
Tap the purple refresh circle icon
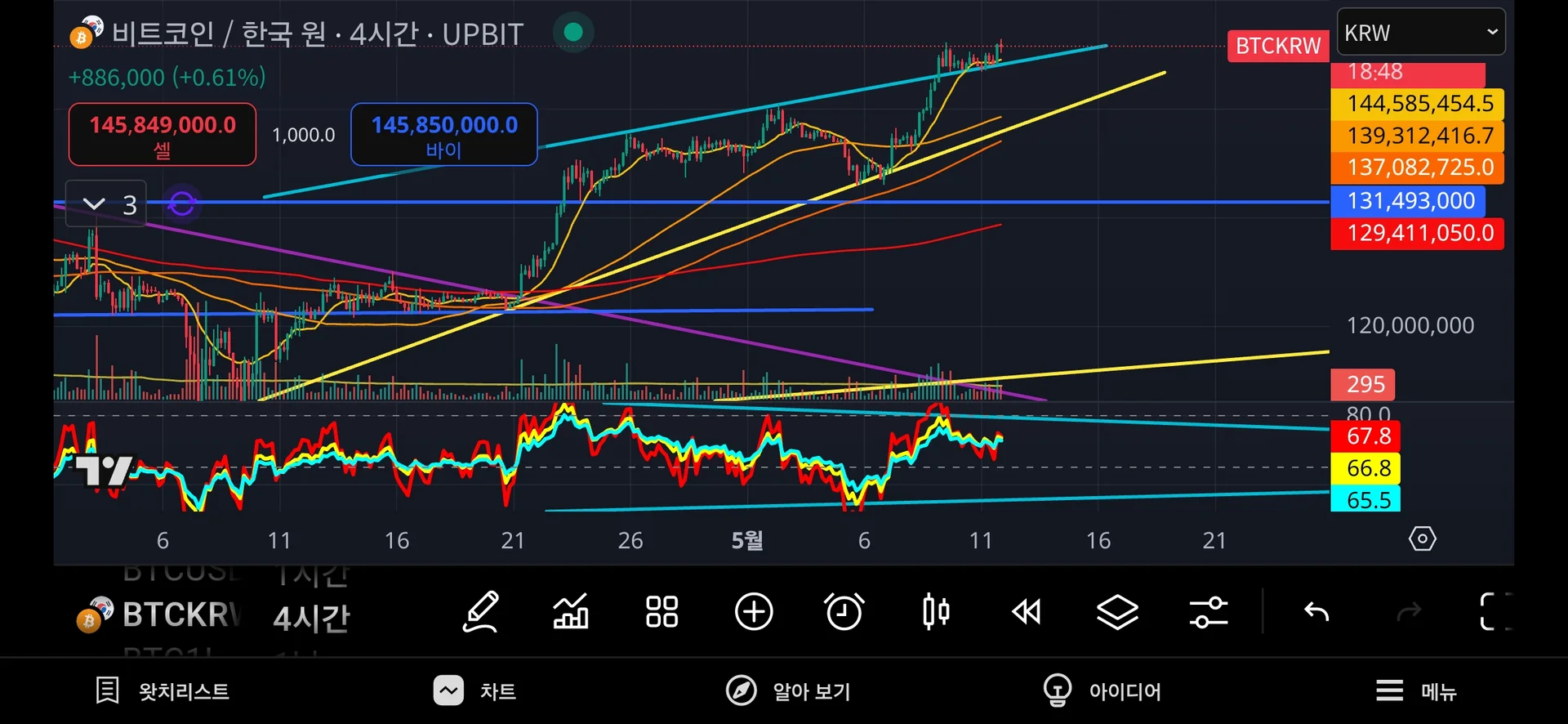[181, 203]
